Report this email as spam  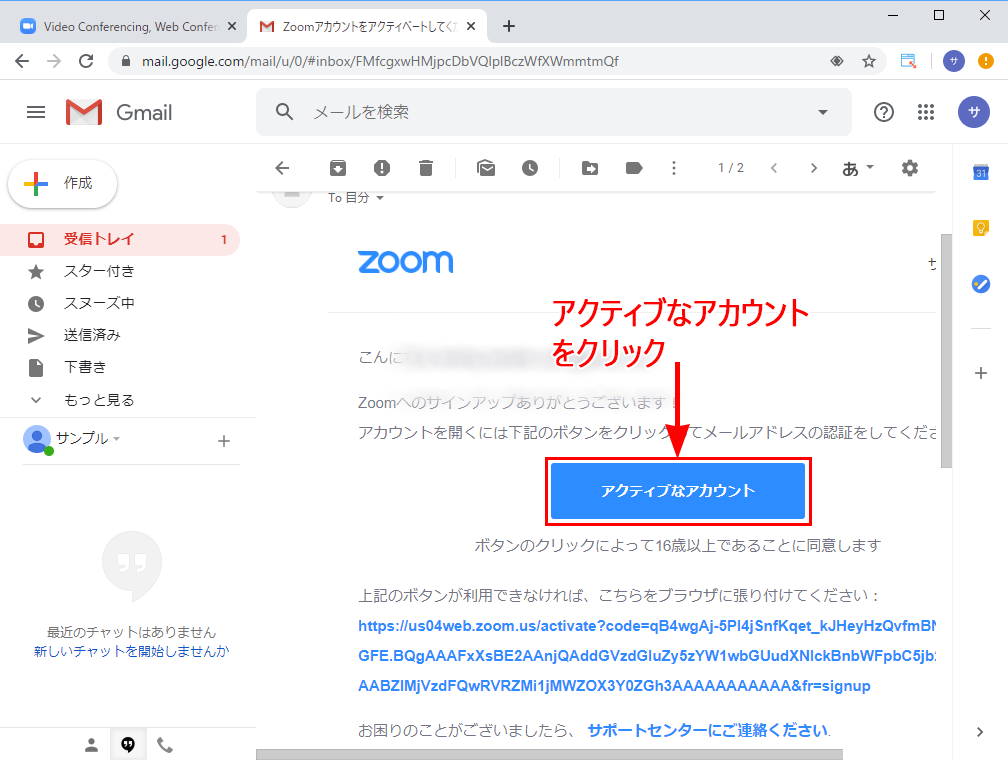click(382, 168)
